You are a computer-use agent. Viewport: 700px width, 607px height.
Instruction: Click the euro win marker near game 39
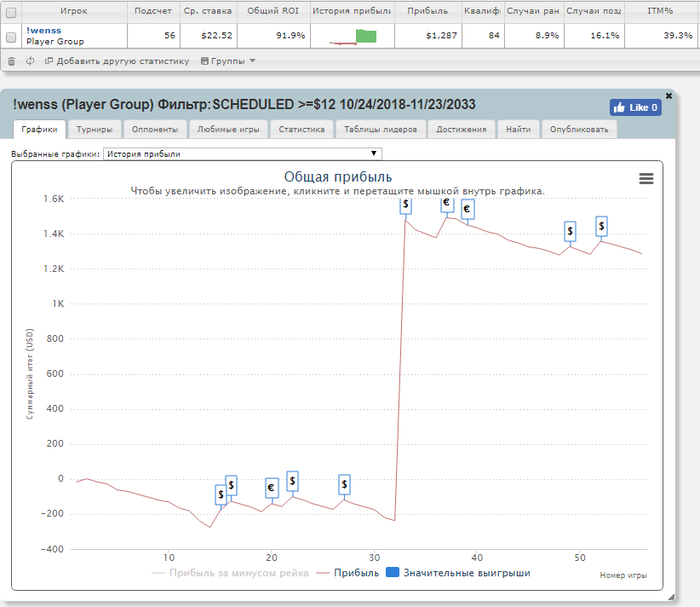coord(467,209)
